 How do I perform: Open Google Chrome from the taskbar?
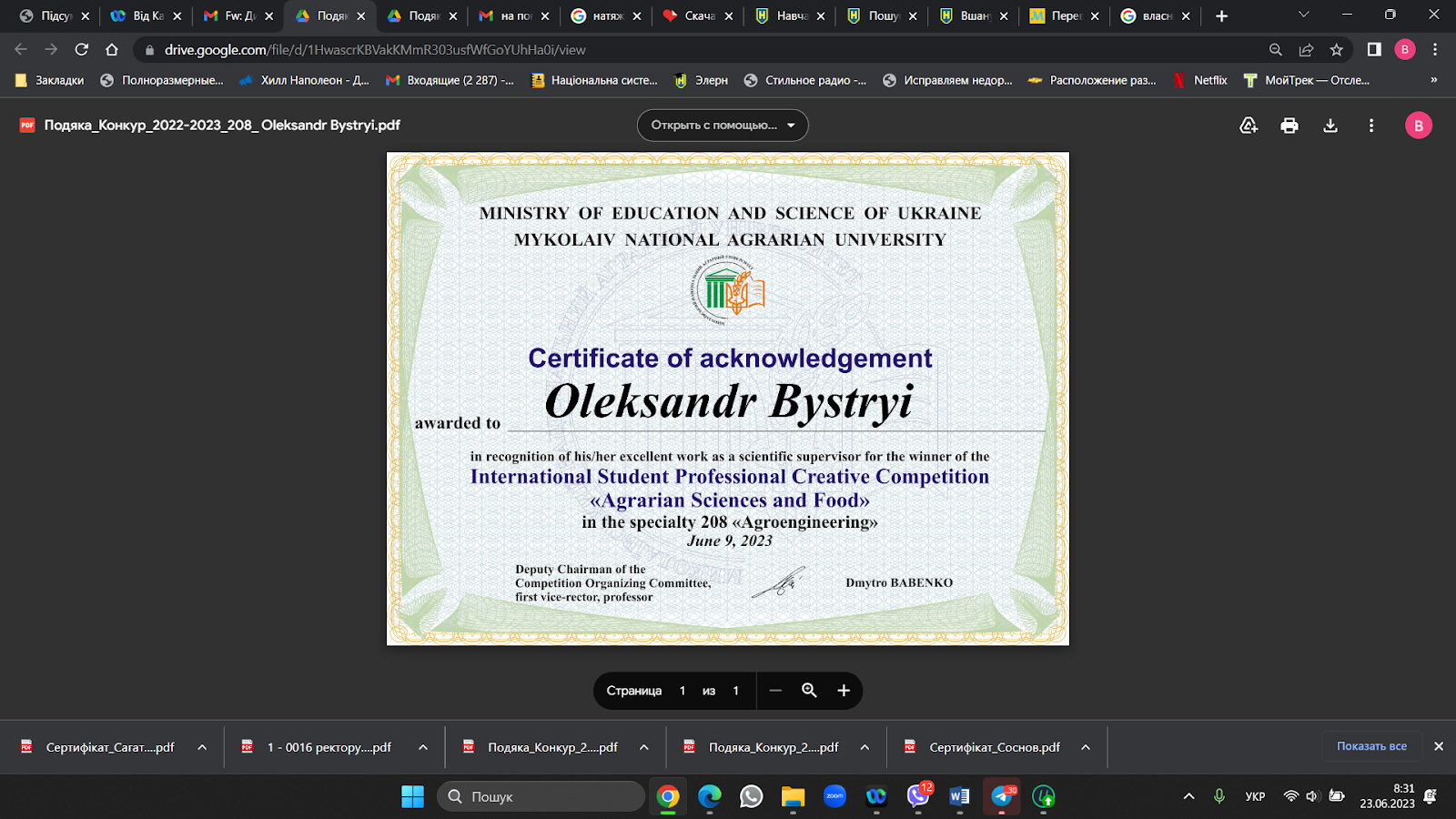point(668,796)
